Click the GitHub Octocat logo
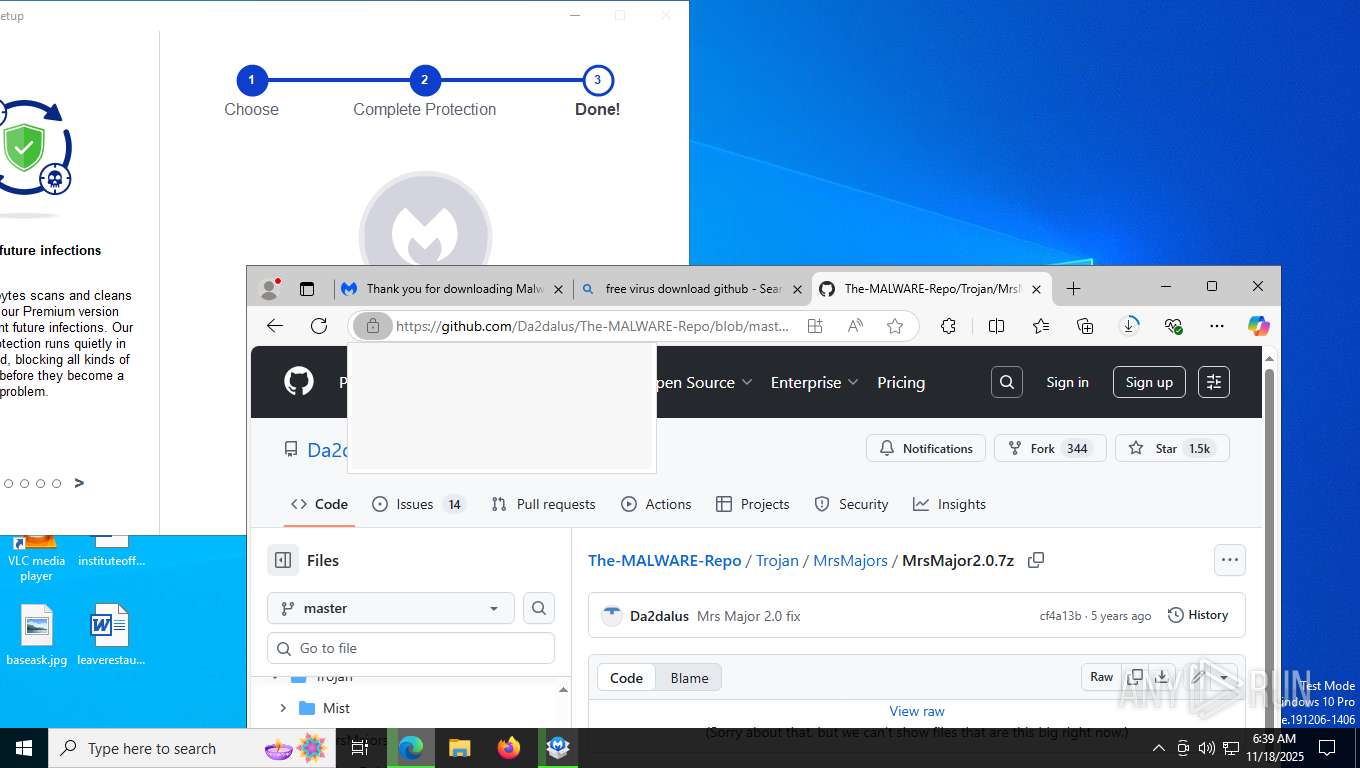 coord(299,381)
